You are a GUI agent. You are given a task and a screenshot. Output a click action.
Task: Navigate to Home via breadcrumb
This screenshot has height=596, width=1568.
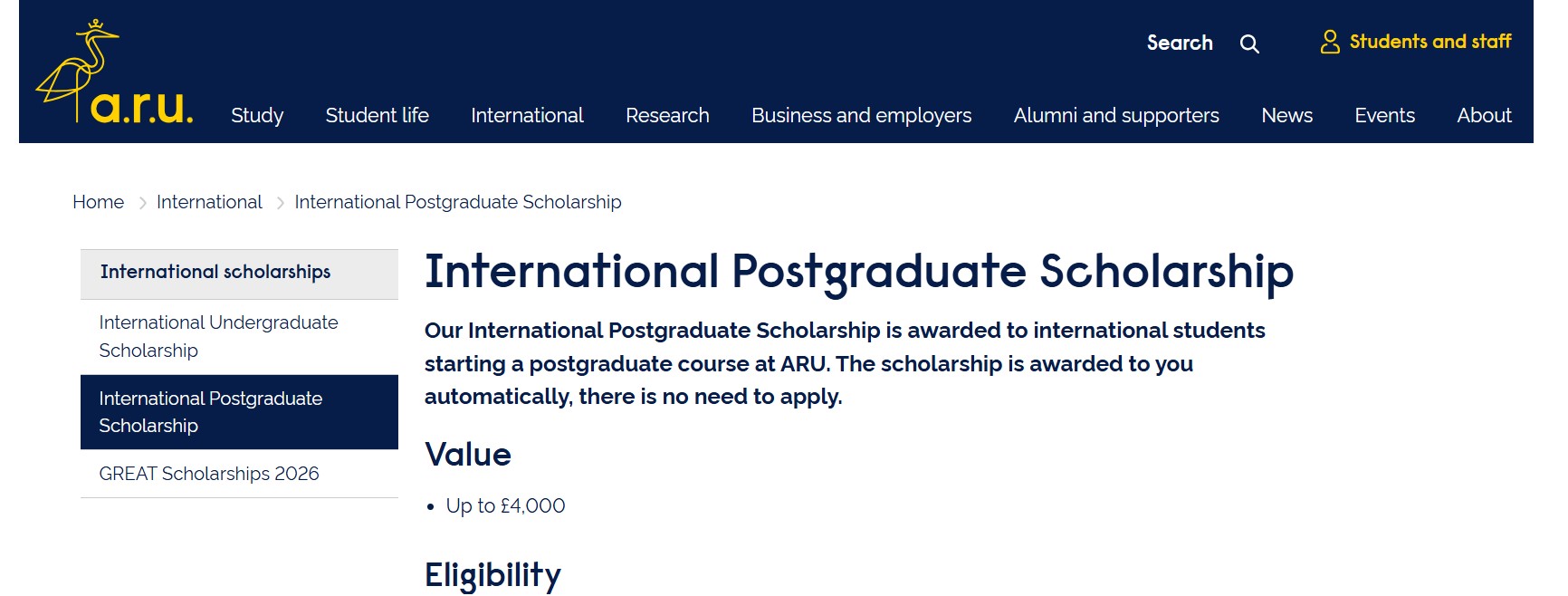pos(98,202)
